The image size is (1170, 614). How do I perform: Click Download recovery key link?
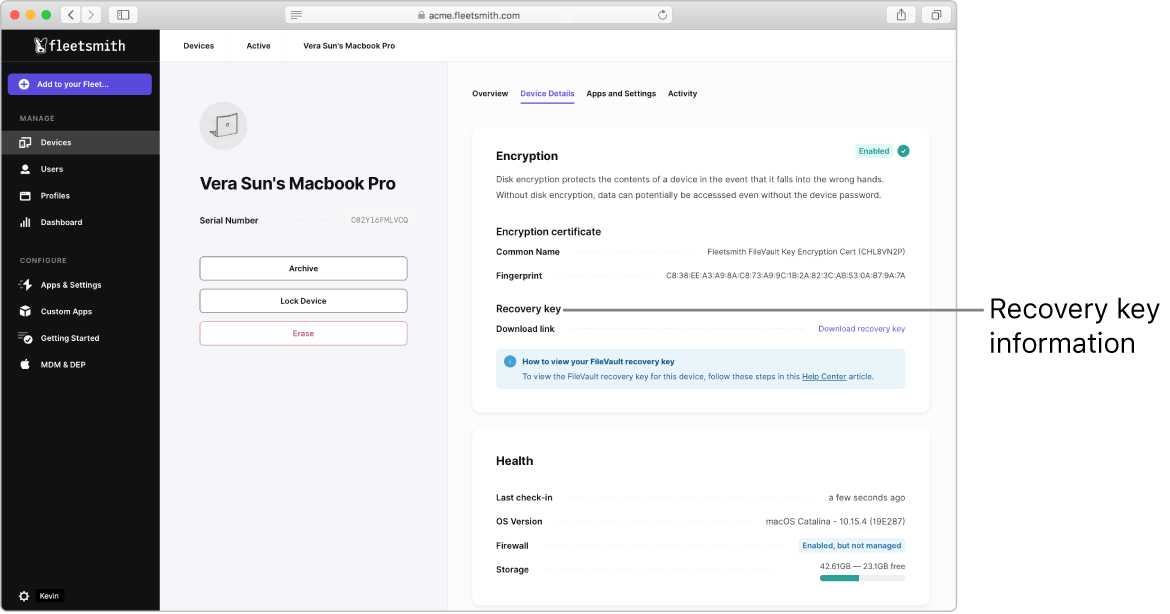coord(862,329)
